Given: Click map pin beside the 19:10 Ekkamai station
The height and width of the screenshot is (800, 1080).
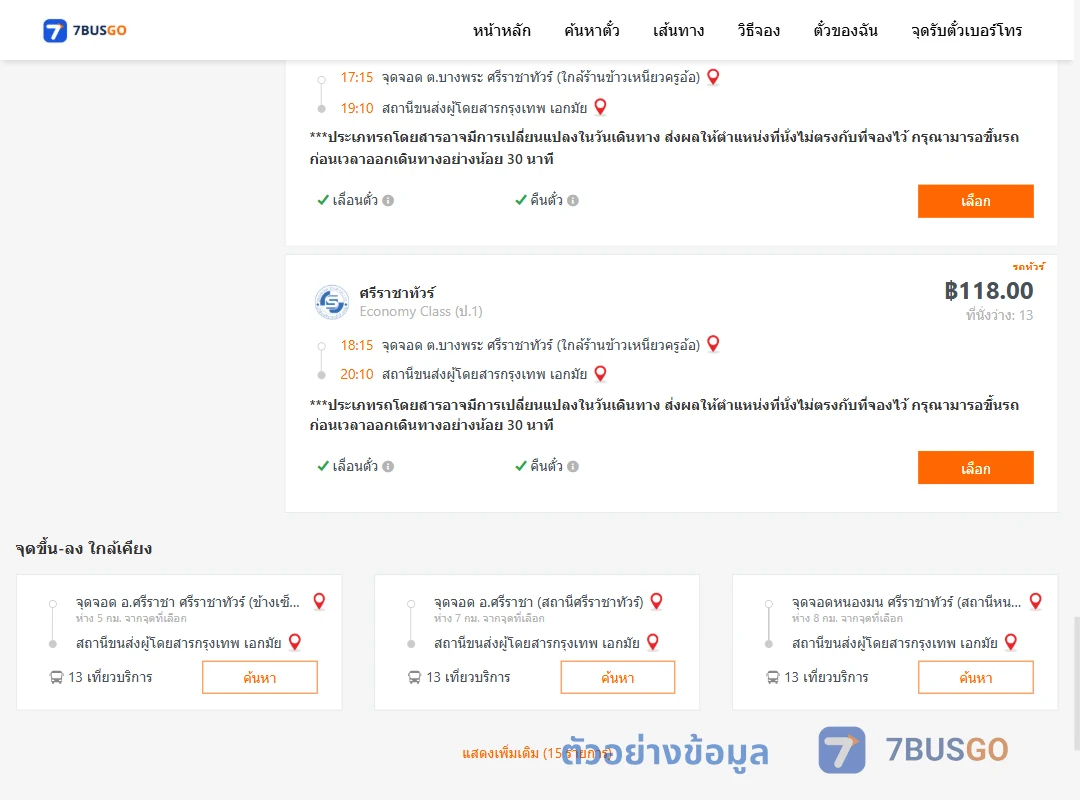Looking at the screenshot, I should point(601,107).
